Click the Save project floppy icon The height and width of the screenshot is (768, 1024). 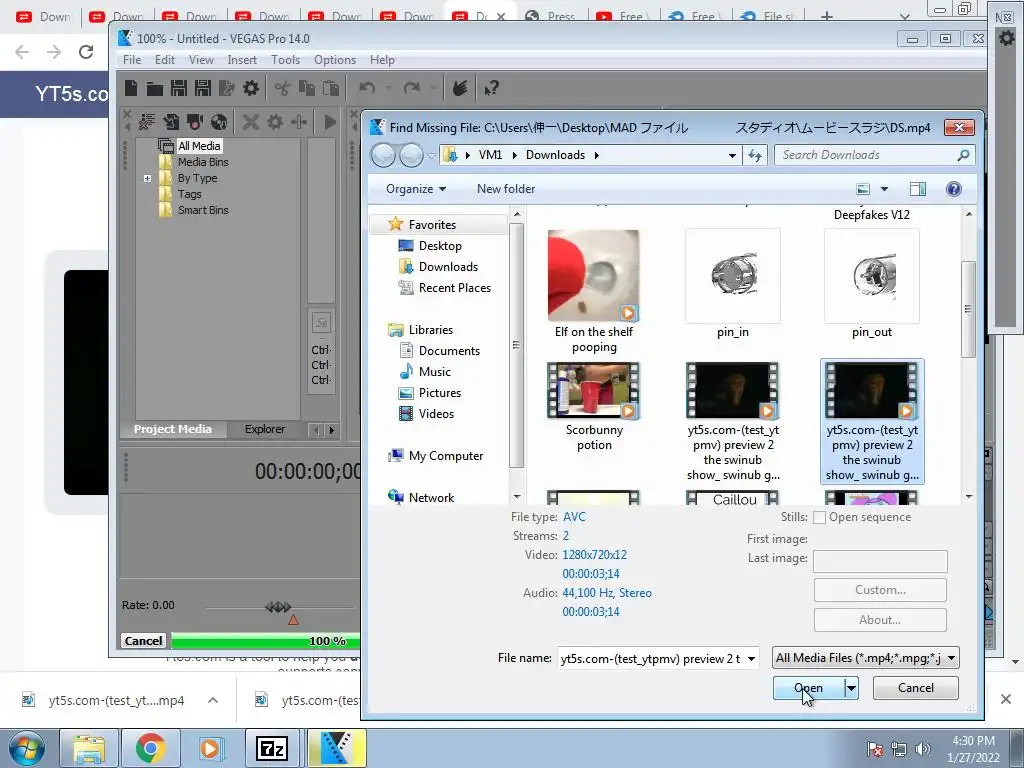178,88
